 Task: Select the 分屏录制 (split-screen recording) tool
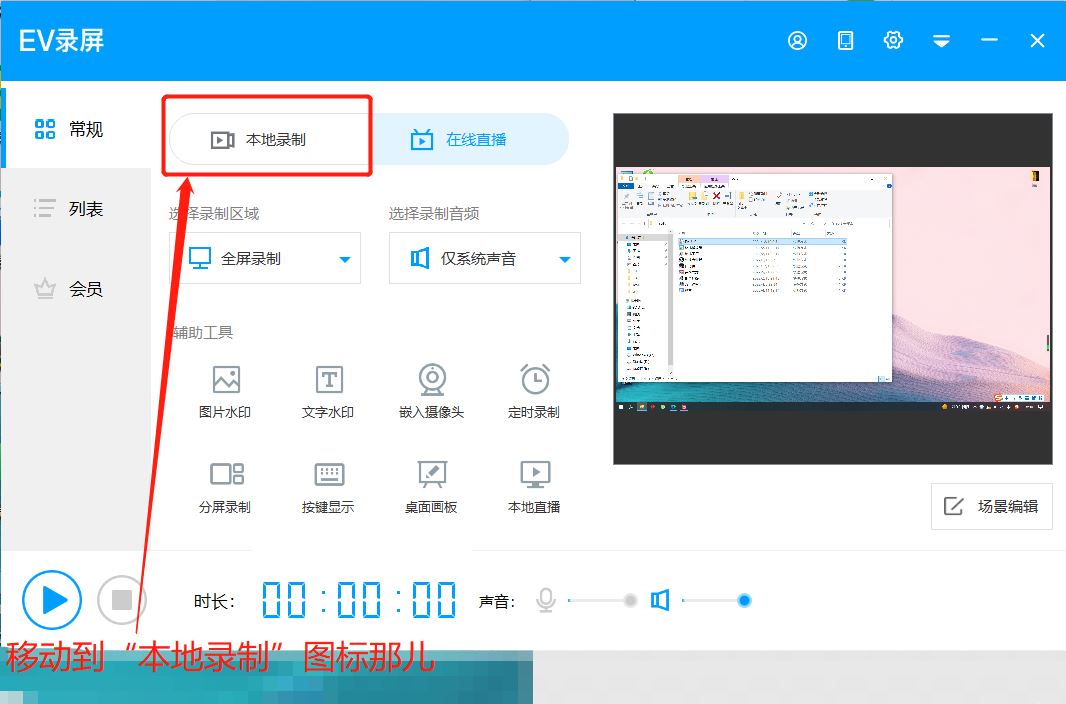[225, 485]
